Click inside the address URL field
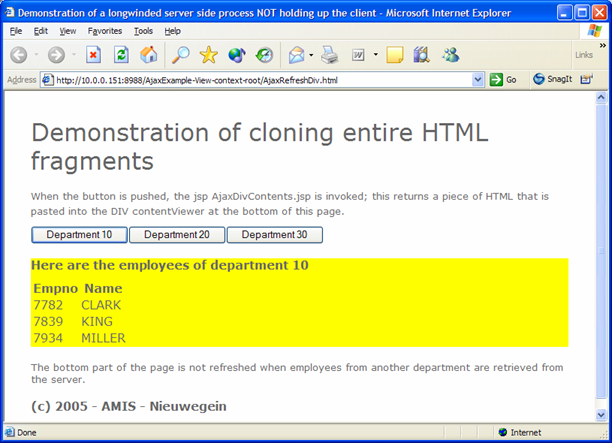The width and height of the screenshot is (612, 443). (x=250, y=80)
